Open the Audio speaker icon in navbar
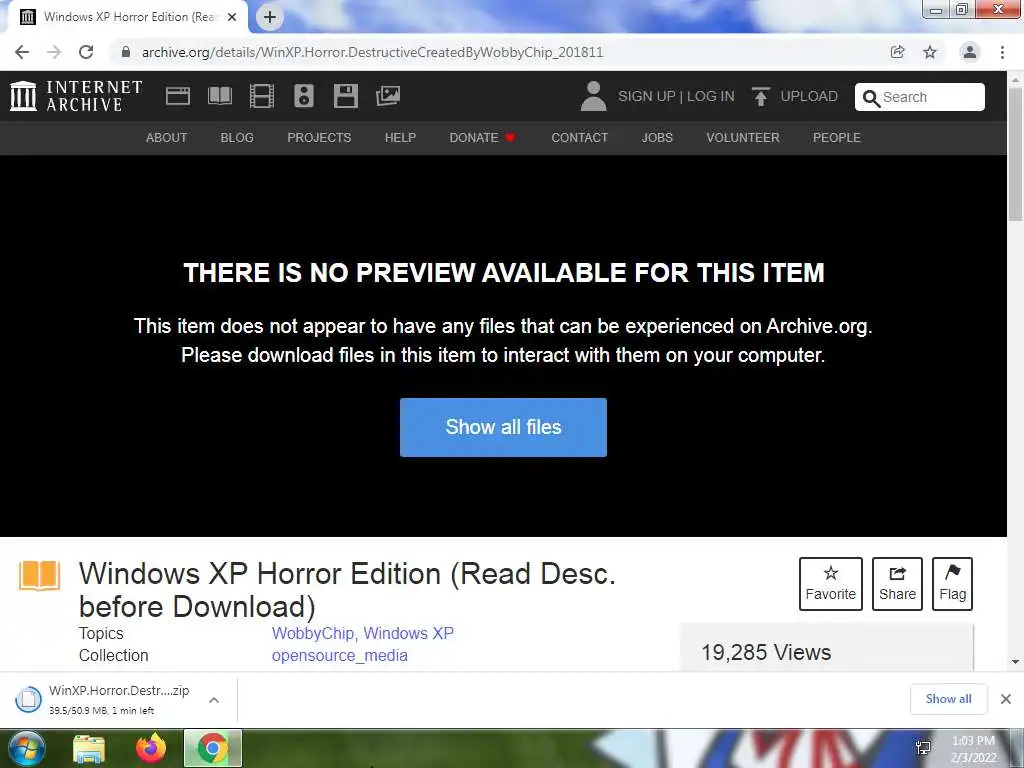Screen dimensions: 1024x768 pyautogui.click(x=304, y=96)
